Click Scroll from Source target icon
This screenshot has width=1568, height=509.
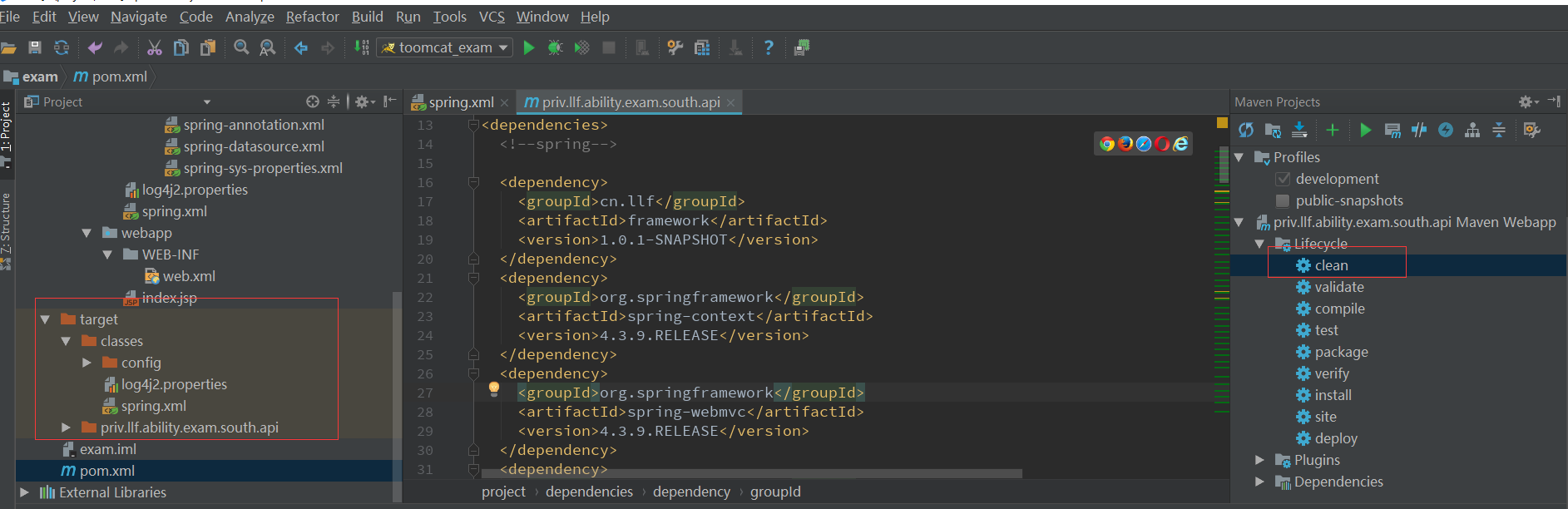(312, 101)
